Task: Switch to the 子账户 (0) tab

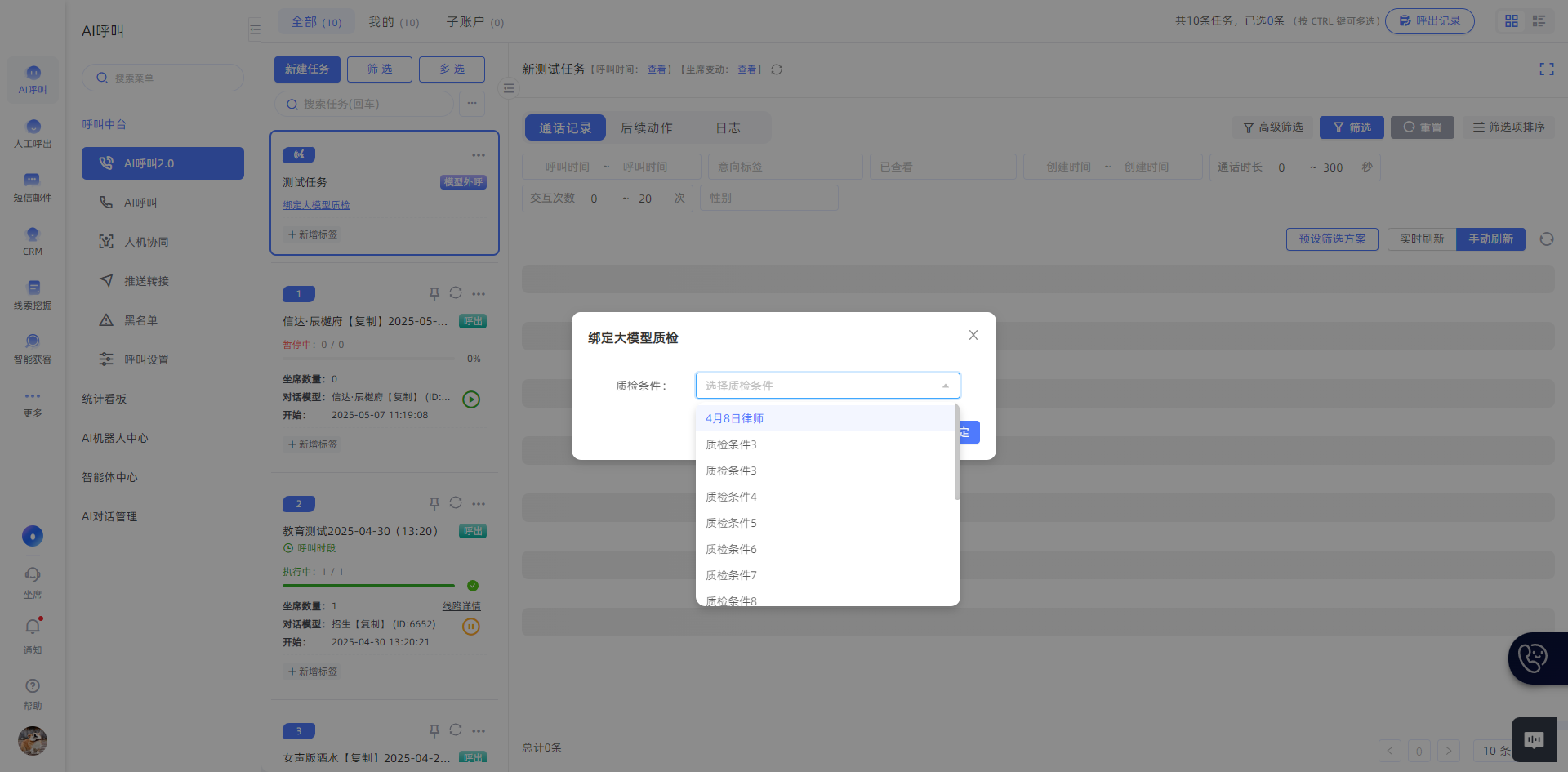Action: tap(475, 22)
